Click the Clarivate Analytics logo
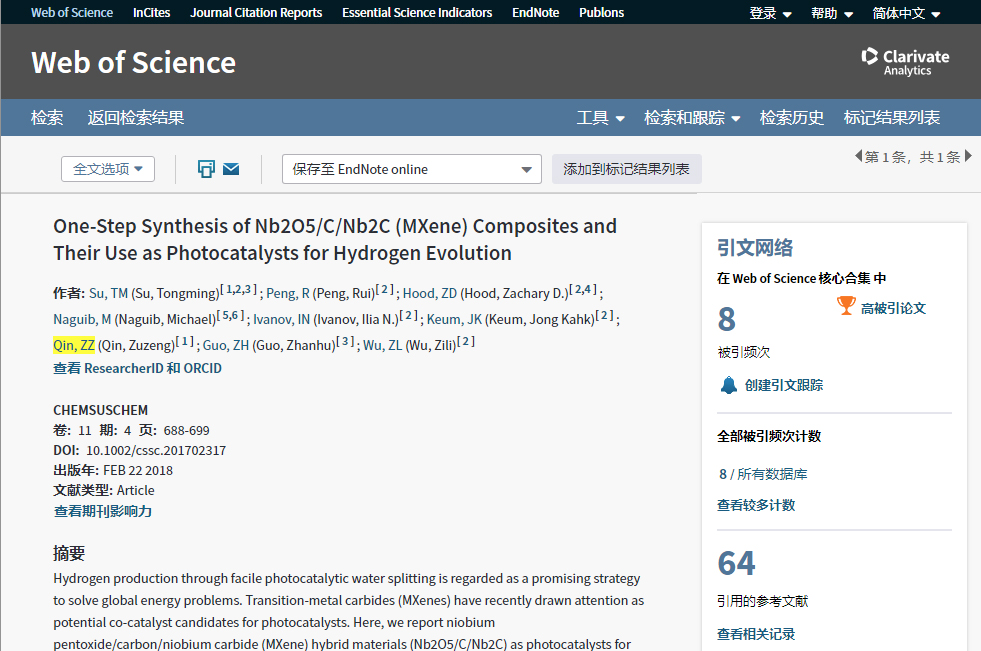The height and width of the screenshot is (651, 981). (905, 61)
